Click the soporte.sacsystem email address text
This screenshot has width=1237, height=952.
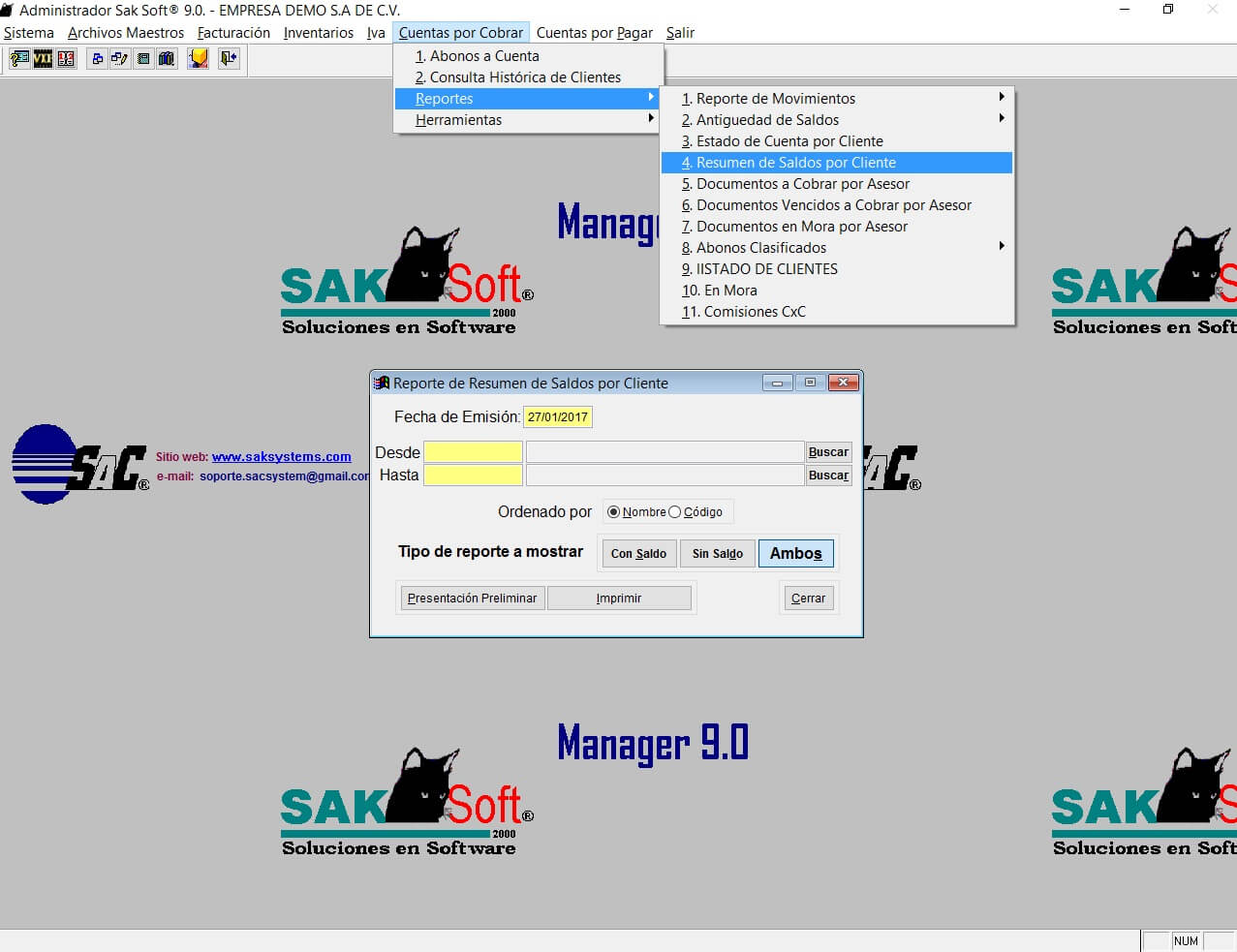285,476
